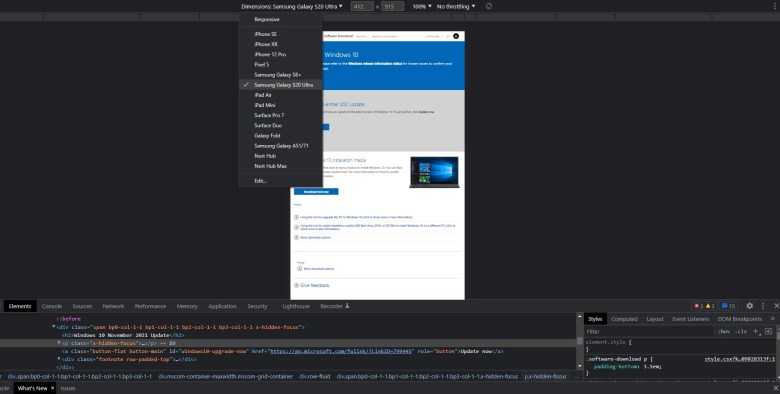Switch to Computed styles tab
This screenshot has height=394, width=780.
point(624,319)
